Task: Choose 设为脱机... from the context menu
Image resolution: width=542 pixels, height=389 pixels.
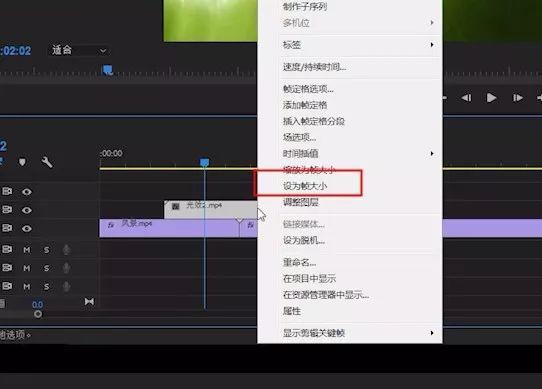Action: pos(303,240)
